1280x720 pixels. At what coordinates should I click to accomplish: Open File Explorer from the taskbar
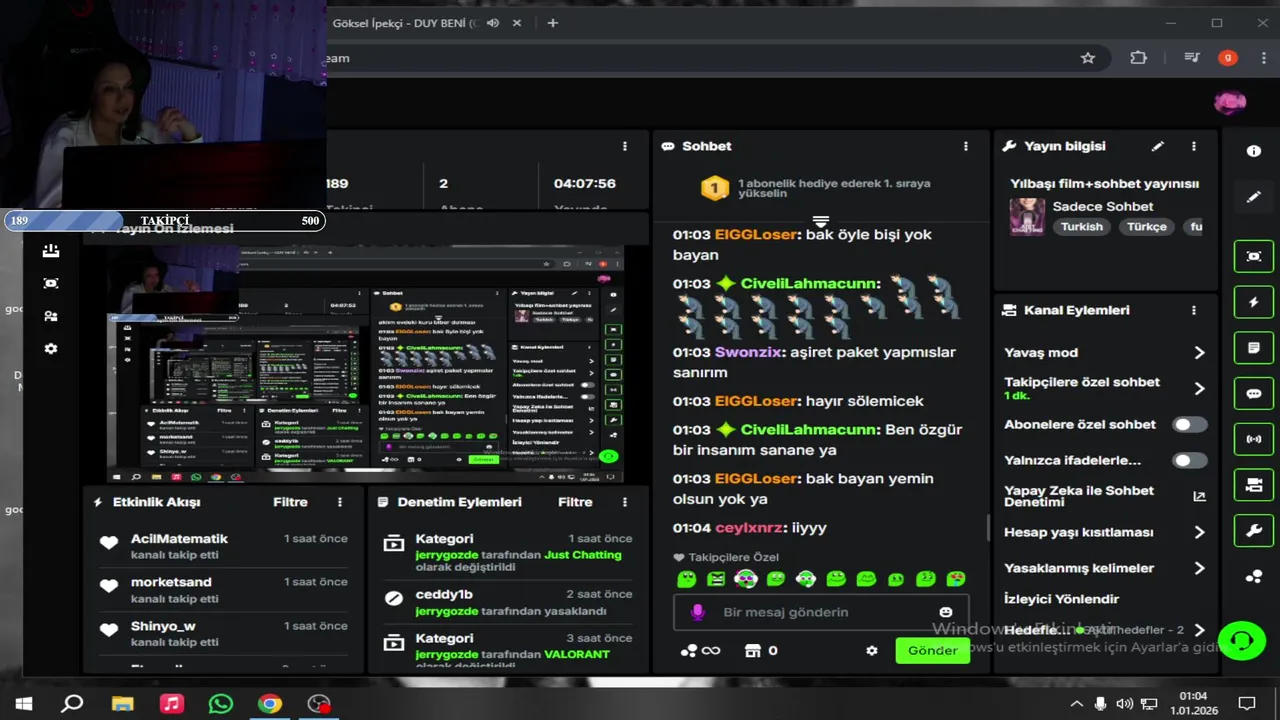(x=122, y=704)
